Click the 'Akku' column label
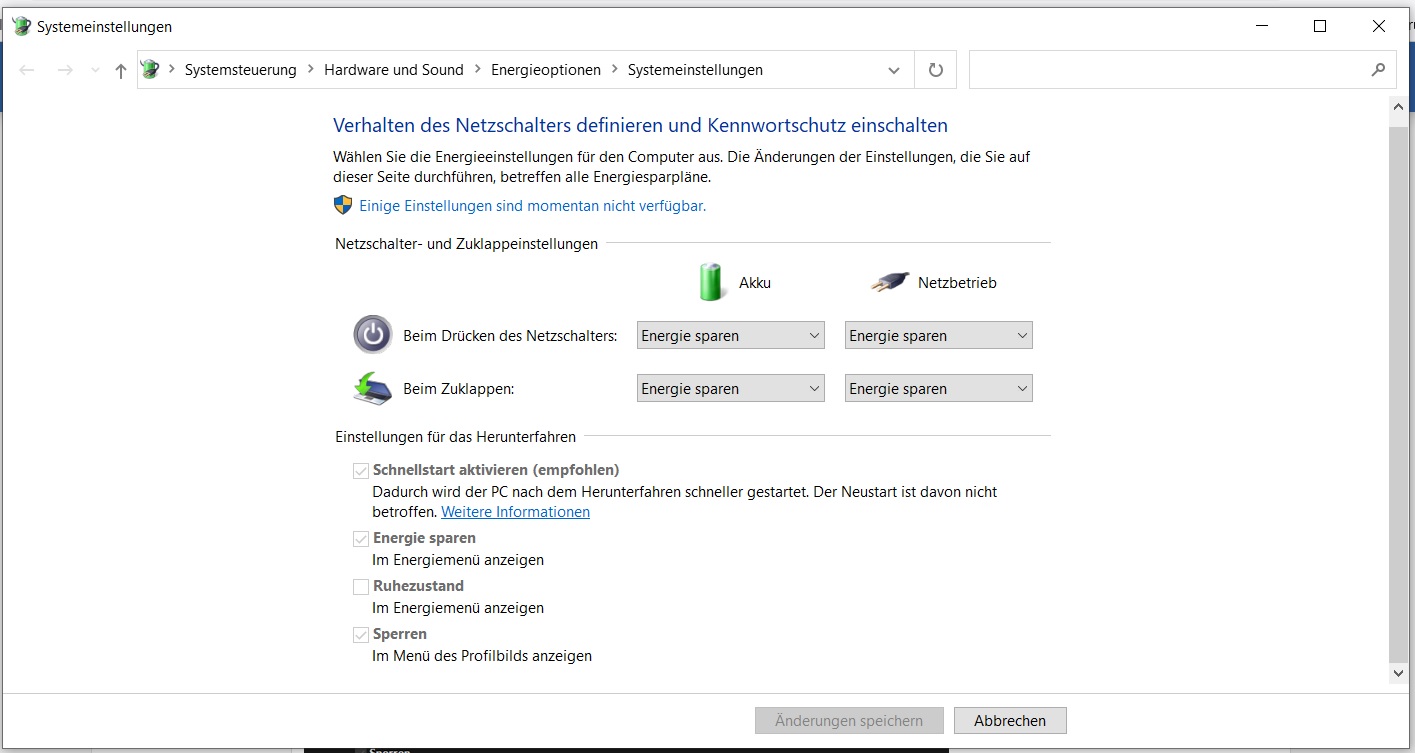1415x753 pixels. 755,283
